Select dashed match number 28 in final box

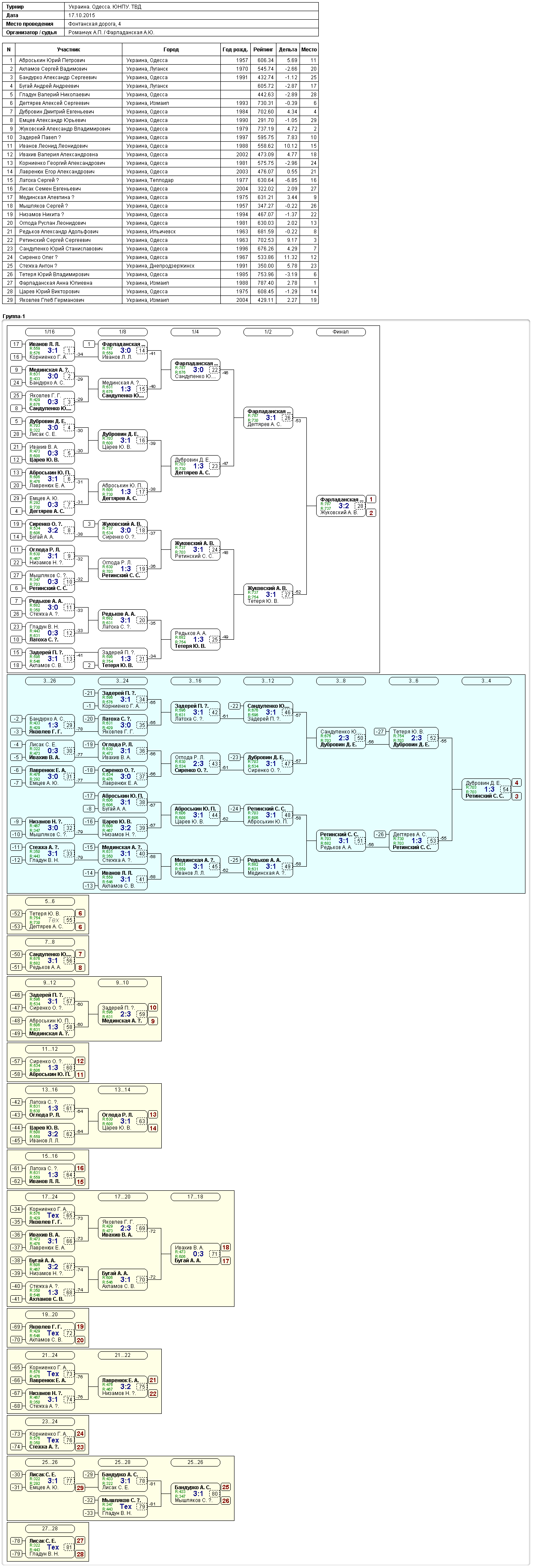[x=360, y=506]
